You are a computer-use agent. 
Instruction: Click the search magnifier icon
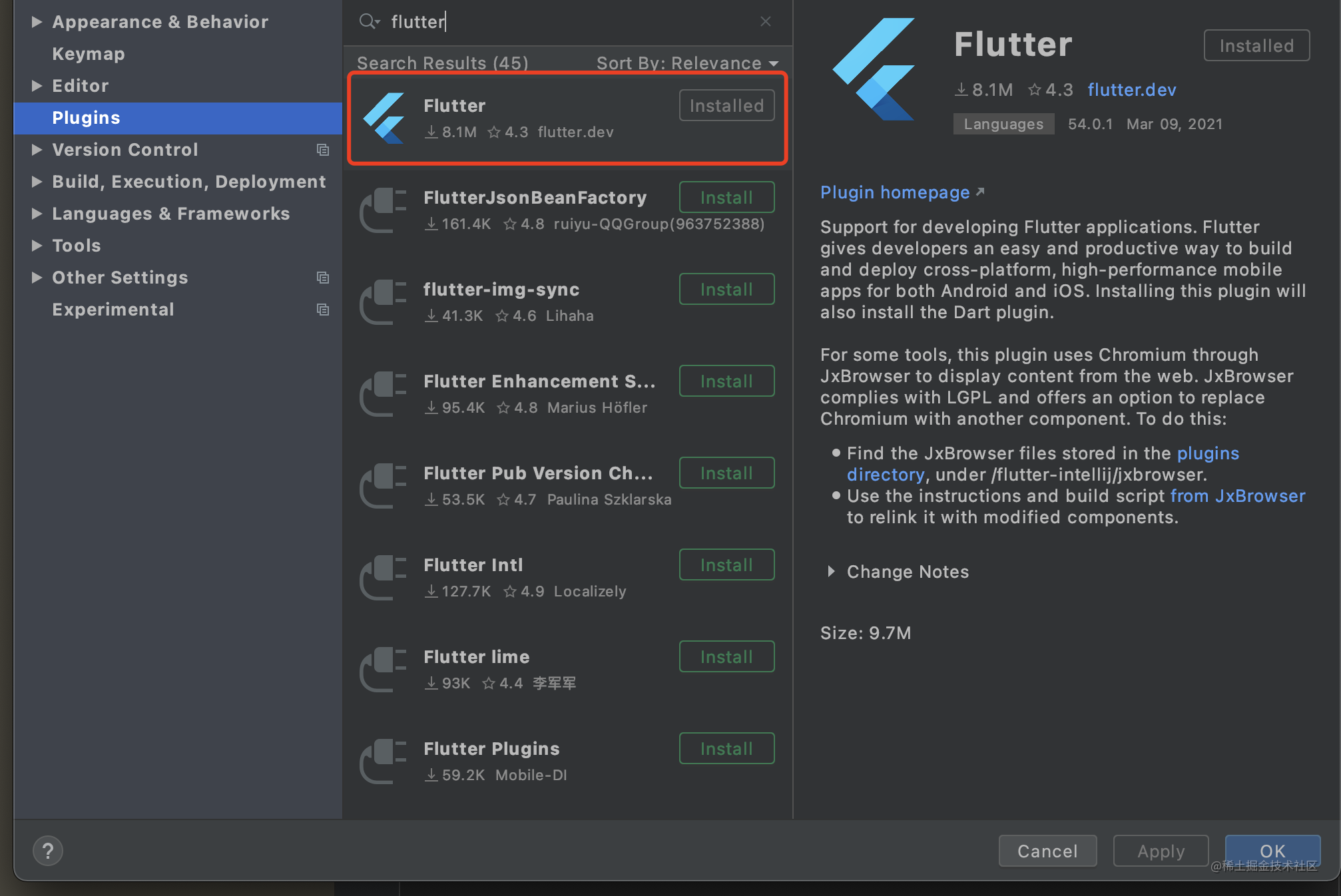pos(369,21)
